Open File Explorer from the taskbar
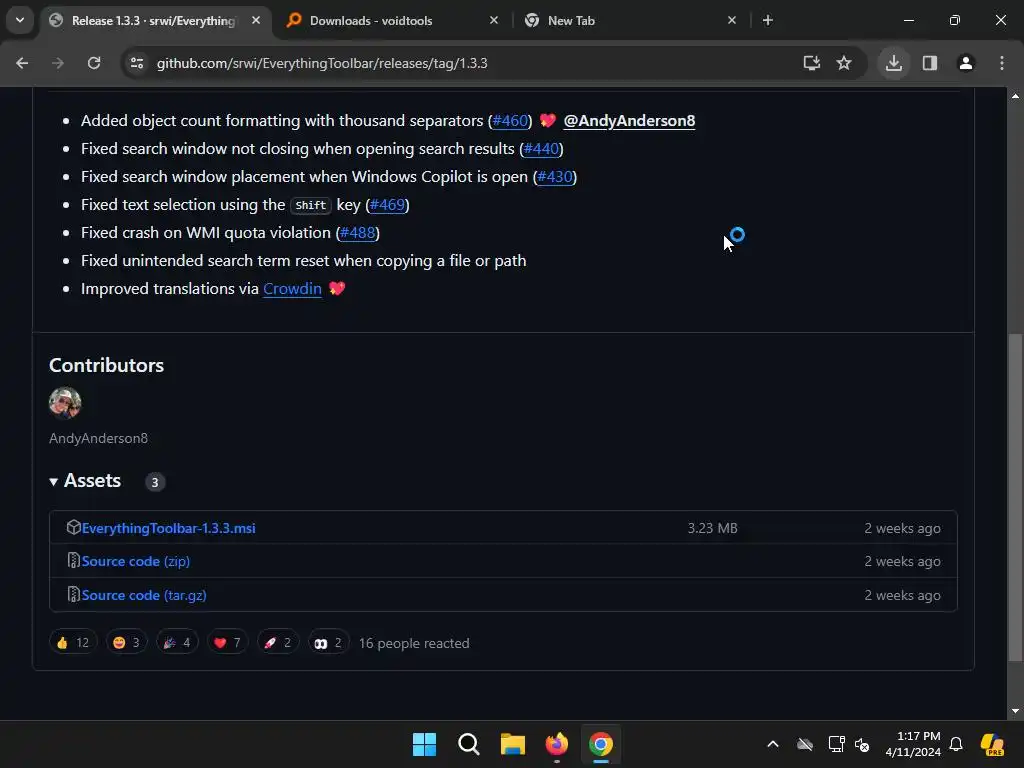The height and width of the screenshot is (768, 1024). pos(513,744)
